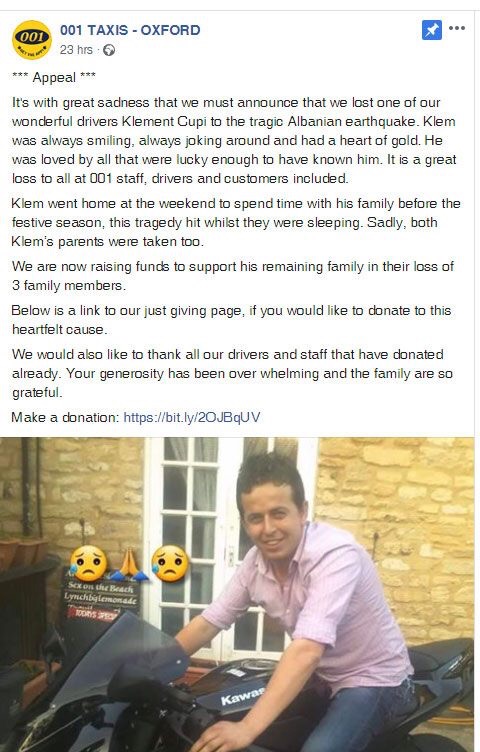Click the praying hands emoji in the photo
The image size is (480, 752).
point(129,565)
